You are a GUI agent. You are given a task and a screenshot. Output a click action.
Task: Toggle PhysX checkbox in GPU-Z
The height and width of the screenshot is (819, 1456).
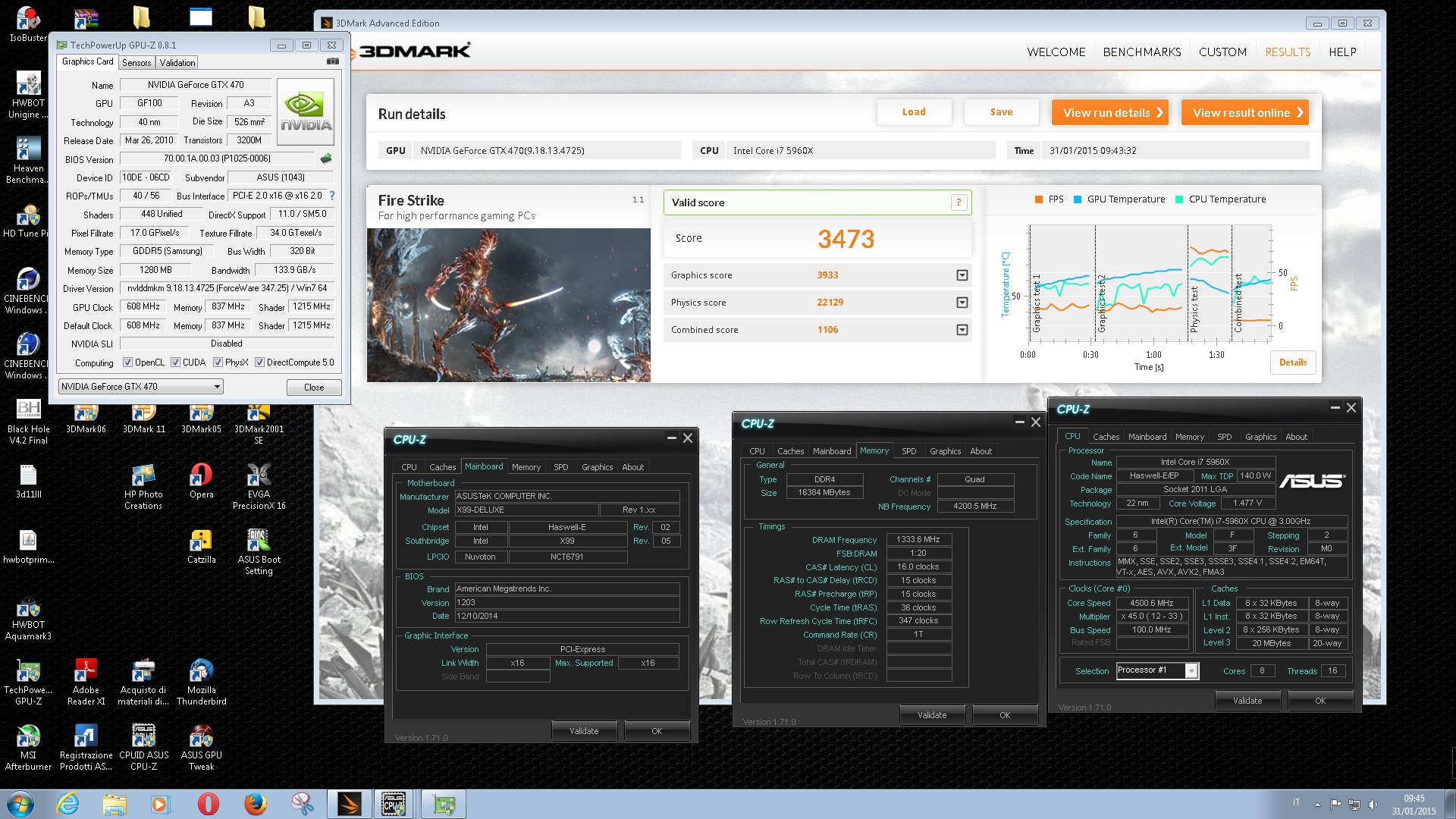pyautogui.click(x=218, y=362)
